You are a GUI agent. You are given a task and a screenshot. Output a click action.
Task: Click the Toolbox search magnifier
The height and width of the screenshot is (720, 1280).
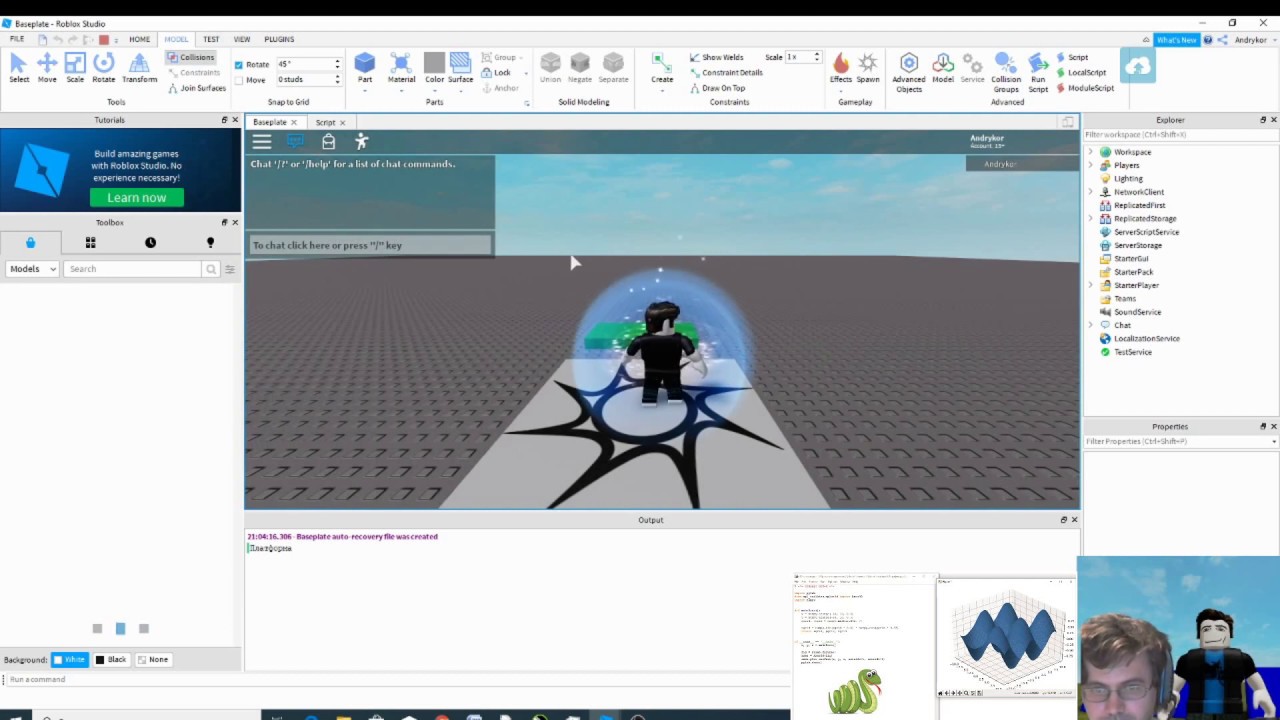(211, 269)
